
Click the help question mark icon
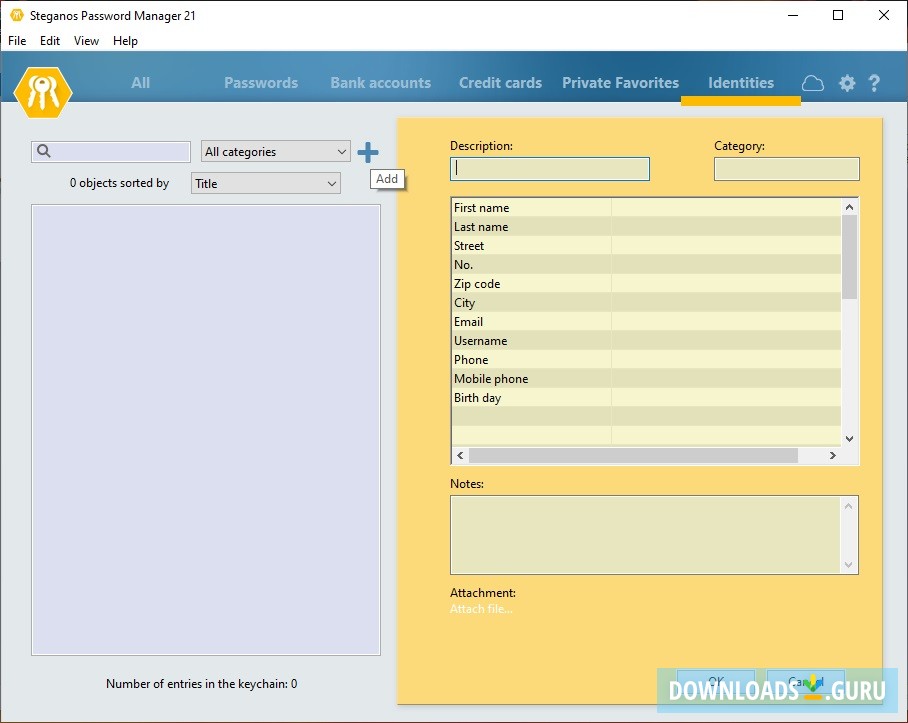click(876, 83)
